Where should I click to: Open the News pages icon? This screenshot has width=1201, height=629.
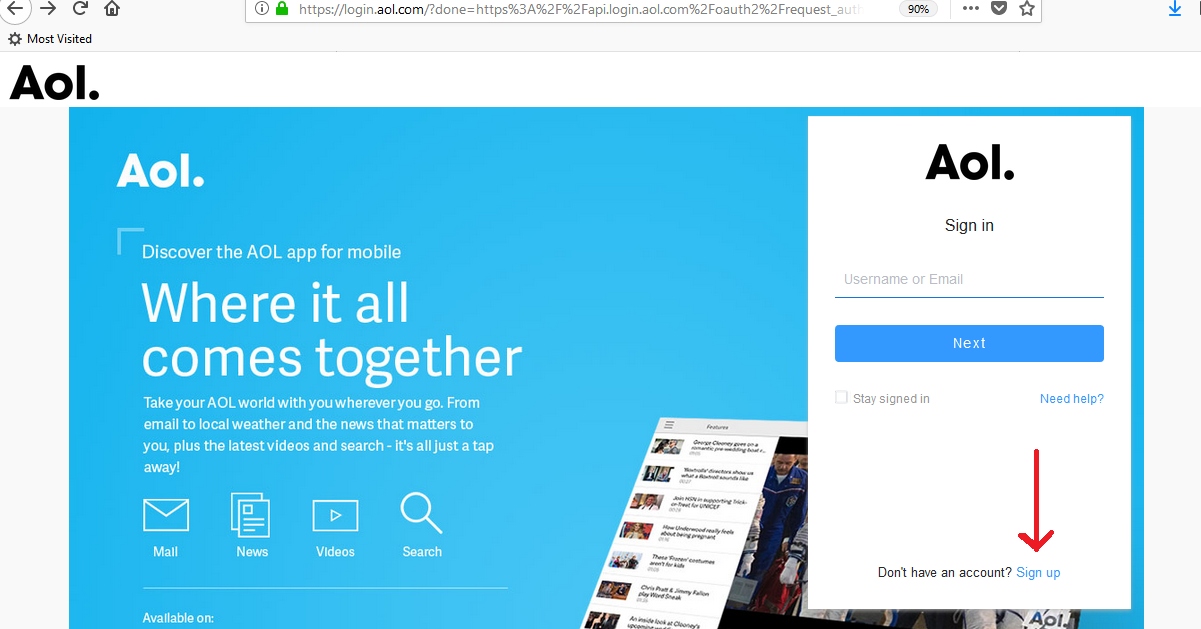tap(251, 514)
